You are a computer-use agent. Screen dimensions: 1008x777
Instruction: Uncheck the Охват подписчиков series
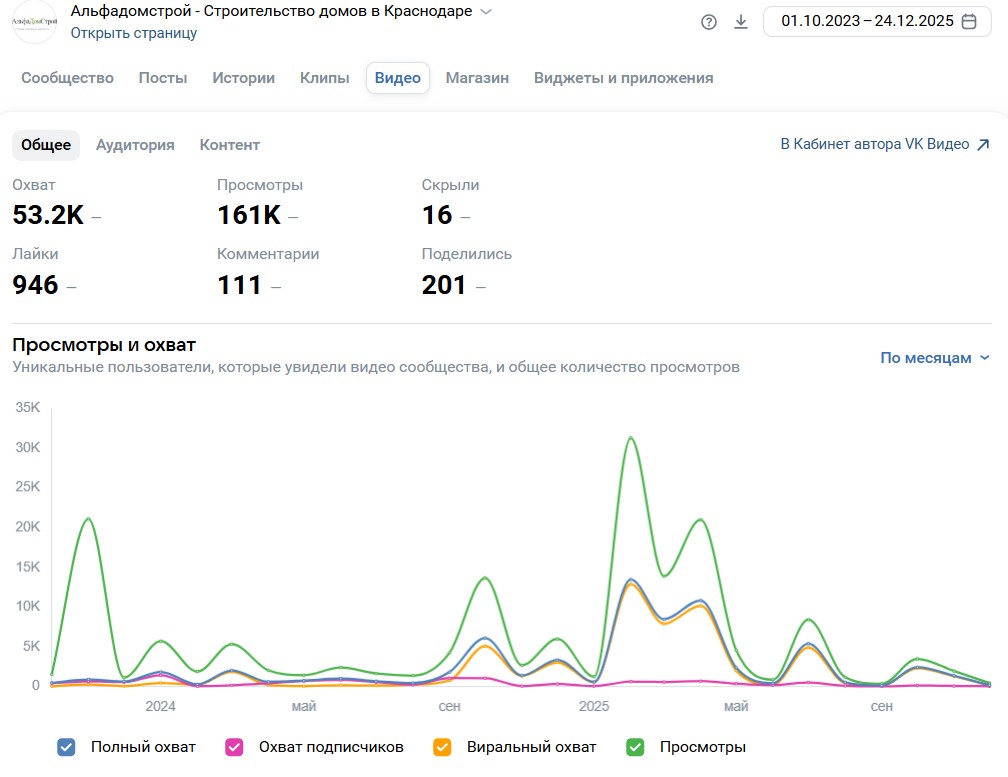[235, 747]
